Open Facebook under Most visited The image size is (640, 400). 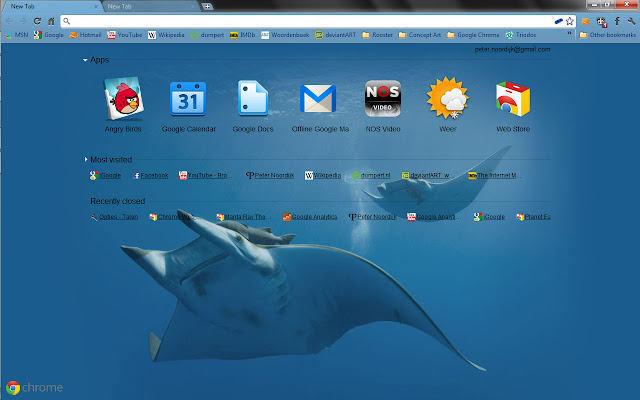pos(150,176)
